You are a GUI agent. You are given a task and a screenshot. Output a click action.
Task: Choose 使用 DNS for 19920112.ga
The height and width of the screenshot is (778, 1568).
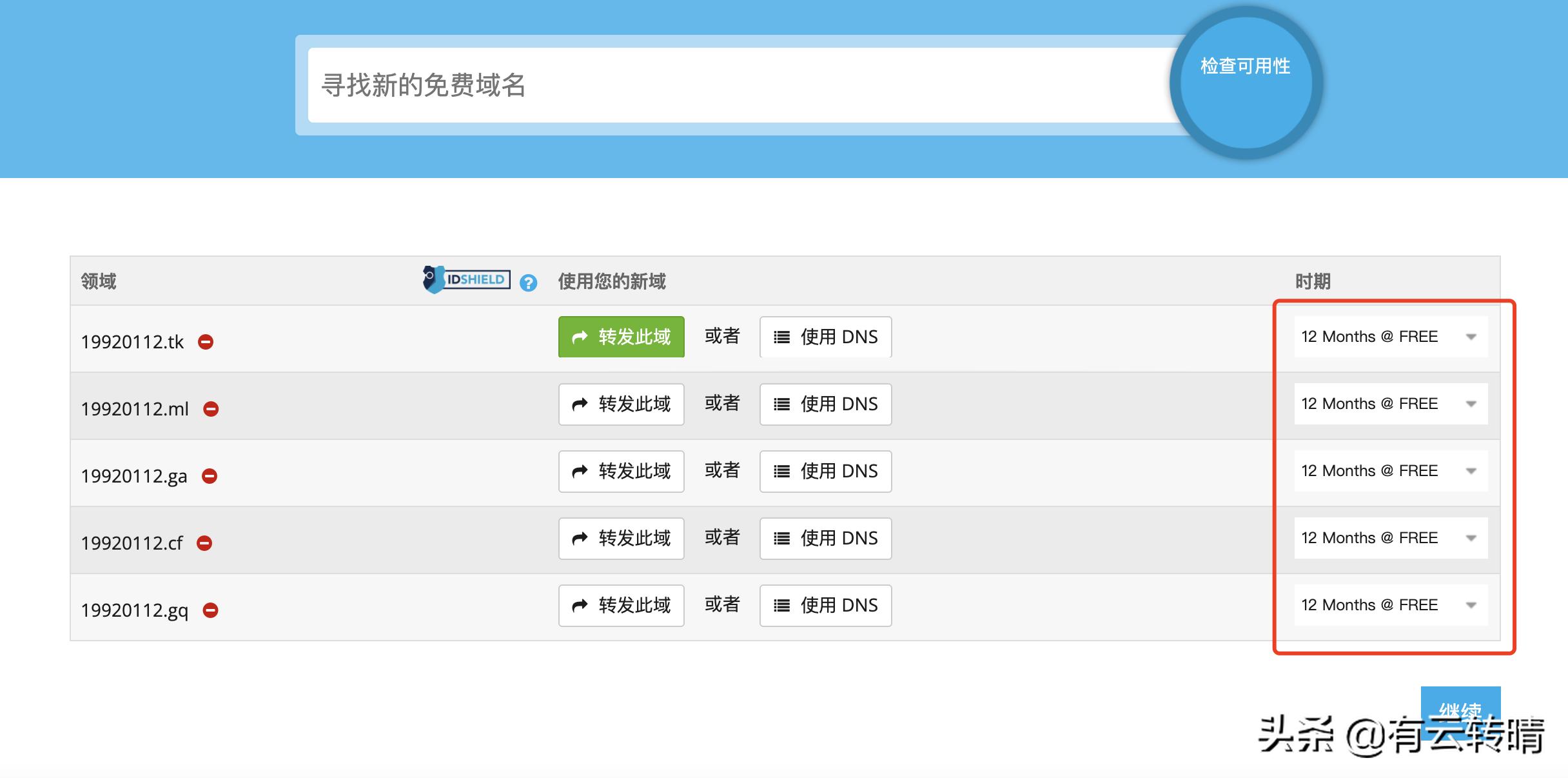[825, 472]
